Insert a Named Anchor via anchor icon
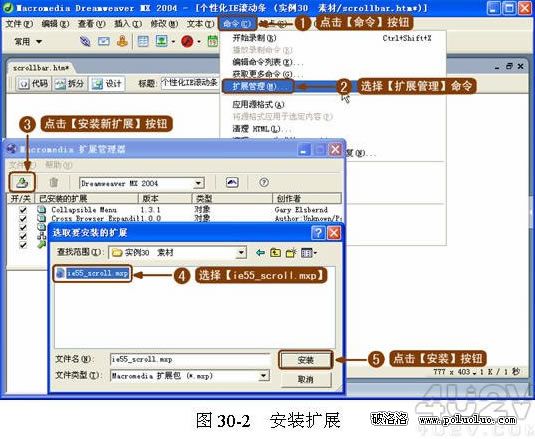Image resolution: width=535 pixels, height=439 pixels. (x=122, y=42)
